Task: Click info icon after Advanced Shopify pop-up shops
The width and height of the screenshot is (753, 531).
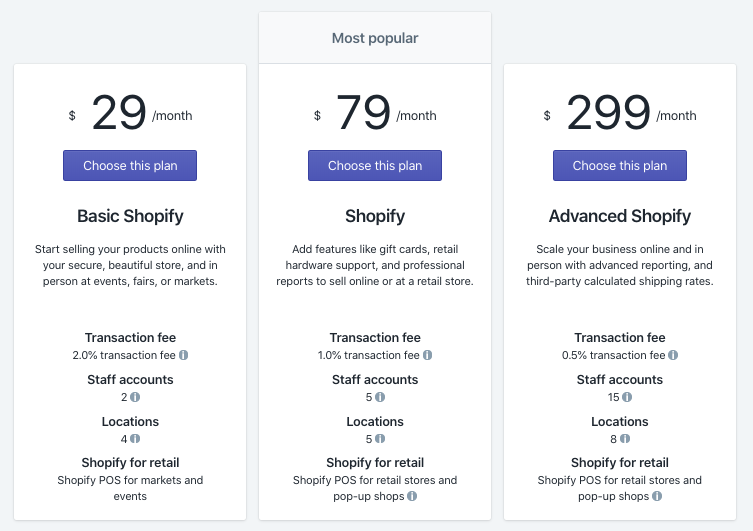Action: [657, 496]
